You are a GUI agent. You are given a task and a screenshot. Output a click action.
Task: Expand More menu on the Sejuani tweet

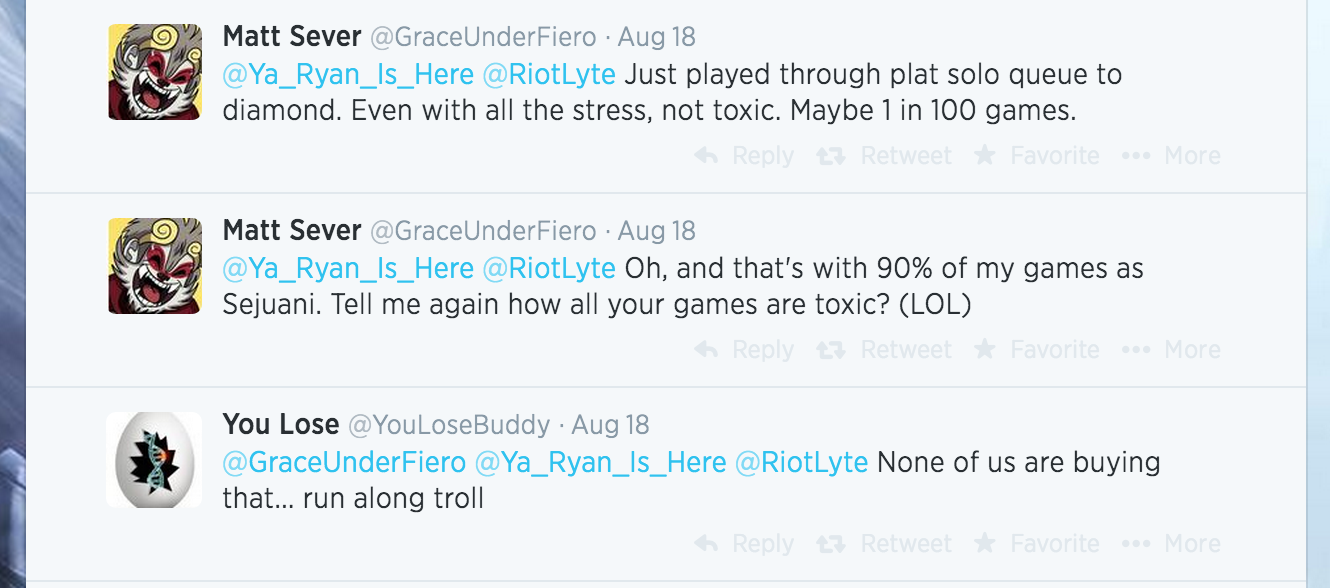(1171, 350)
